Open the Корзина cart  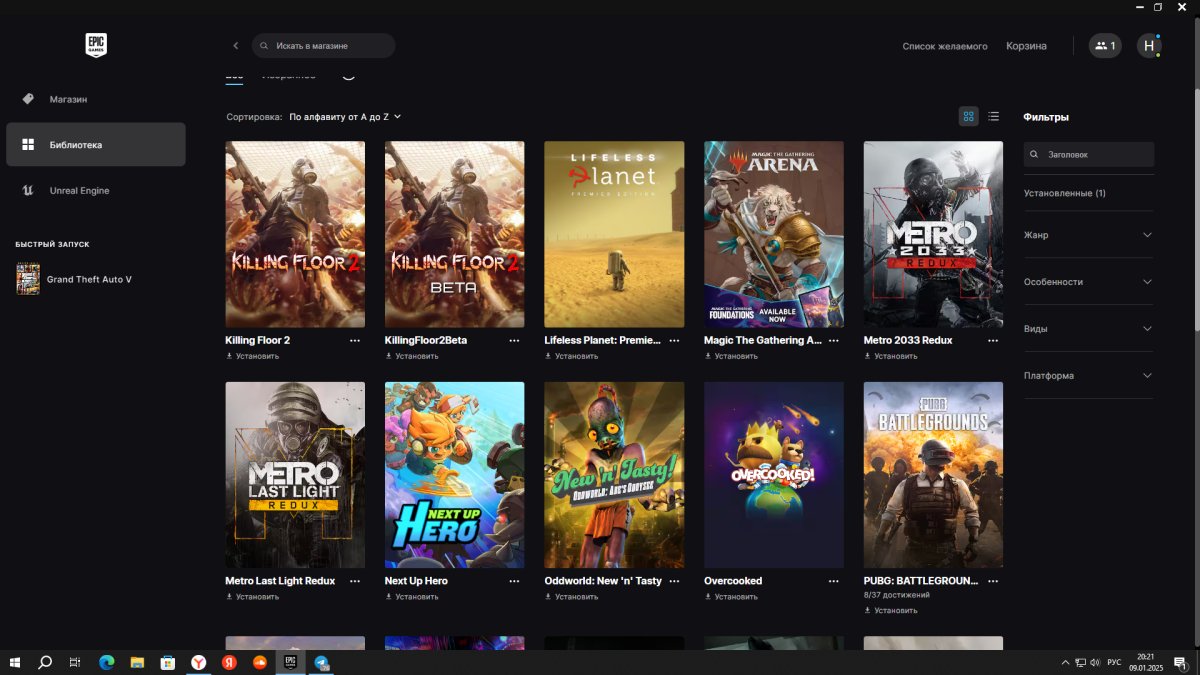pos(1026,46)
